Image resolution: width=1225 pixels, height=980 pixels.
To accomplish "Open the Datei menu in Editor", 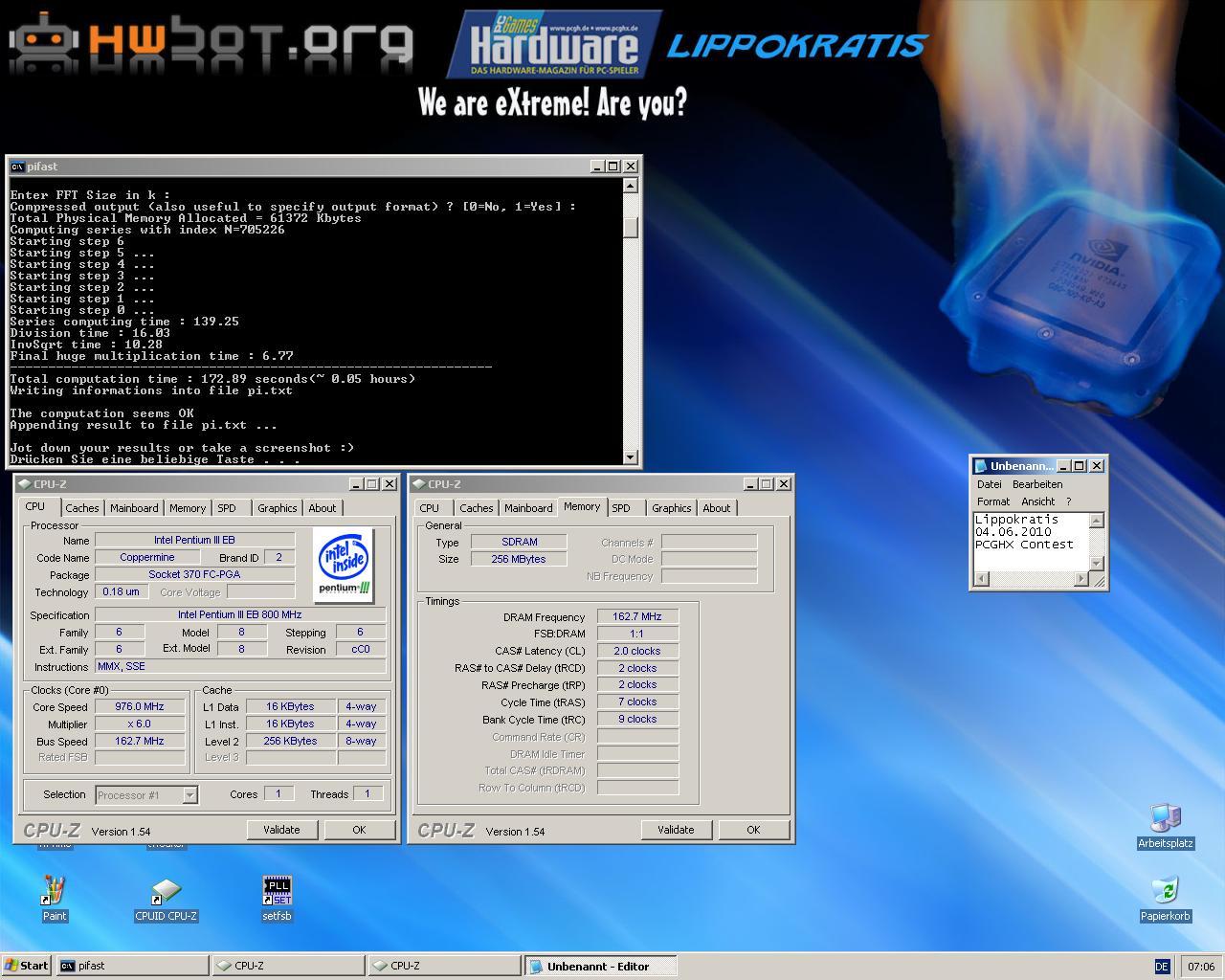I will point(989,484).
